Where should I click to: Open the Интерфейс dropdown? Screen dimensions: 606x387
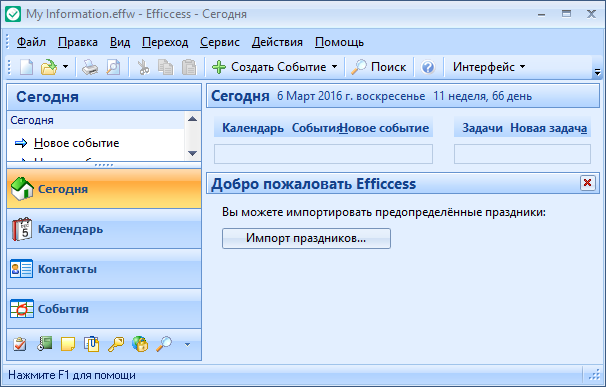(489, 67)
